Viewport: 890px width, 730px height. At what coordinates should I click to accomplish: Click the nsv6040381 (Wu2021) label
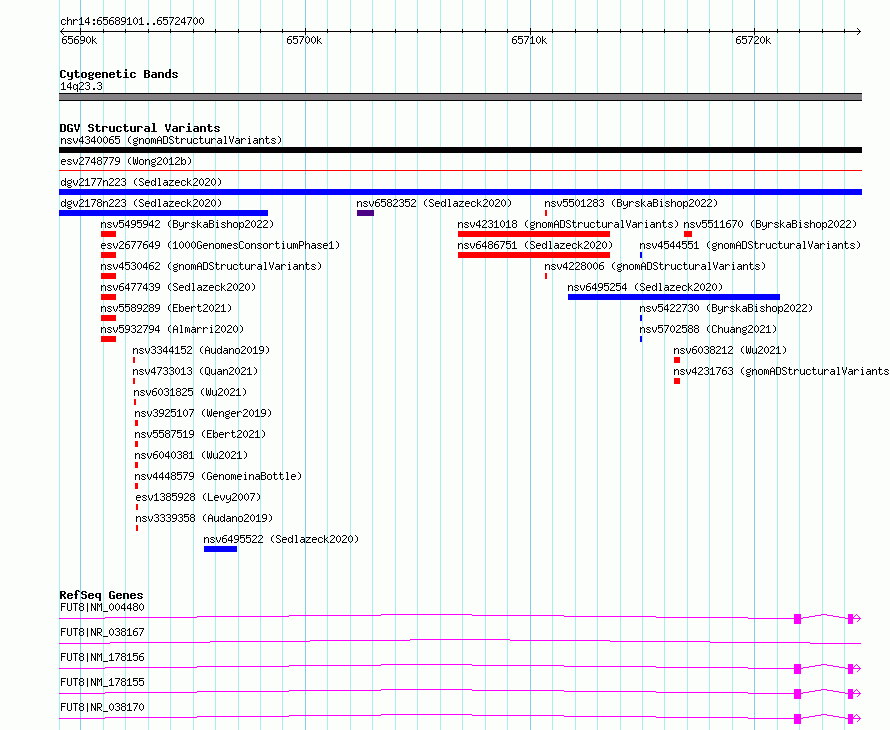coord(191,455)
